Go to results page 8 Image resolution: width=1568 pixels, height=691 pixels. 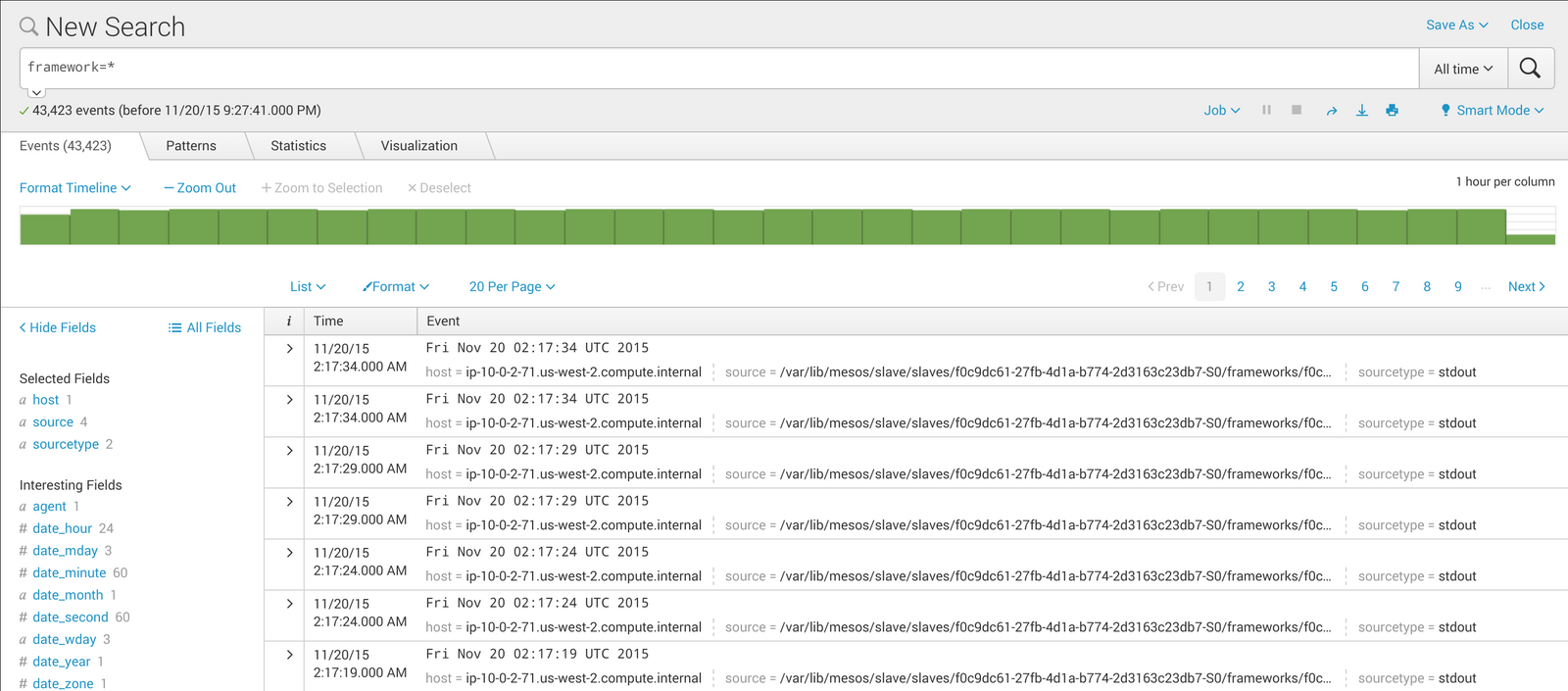[1427, 287]
